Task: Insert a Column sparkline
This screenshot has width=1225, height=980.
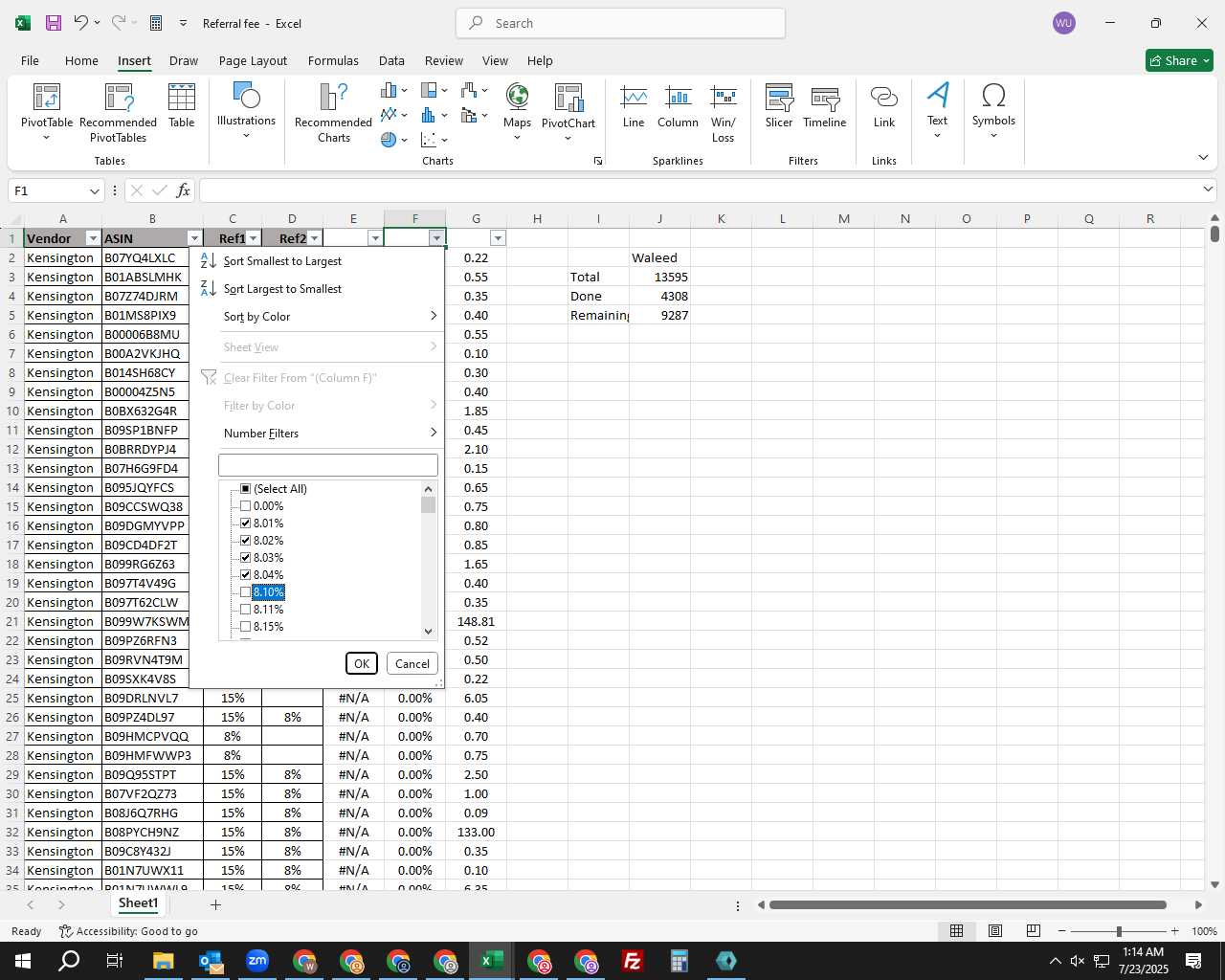Action: [x=678, y=105]
